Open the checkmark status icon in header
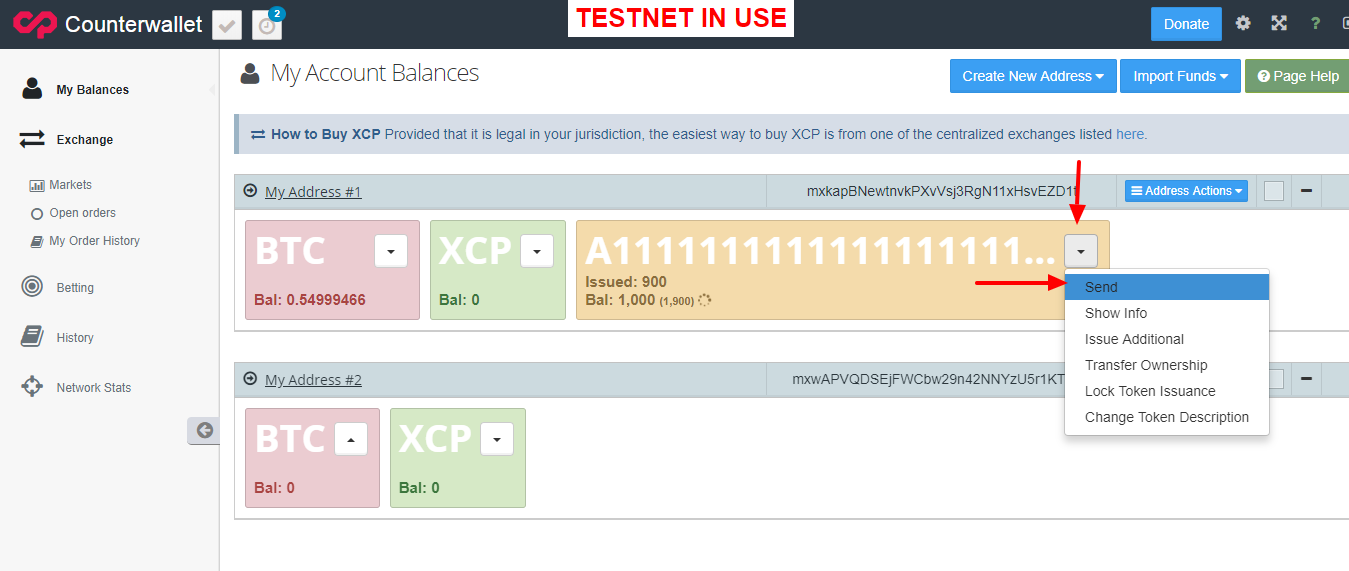Viewport: 1349px width, 571px height. (227, 25)
